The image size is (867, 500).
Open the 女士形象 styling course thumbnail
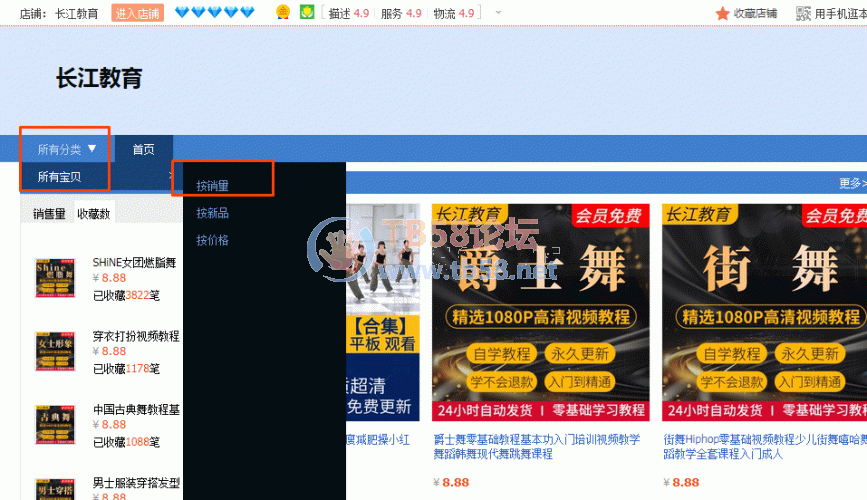[56, 351]
